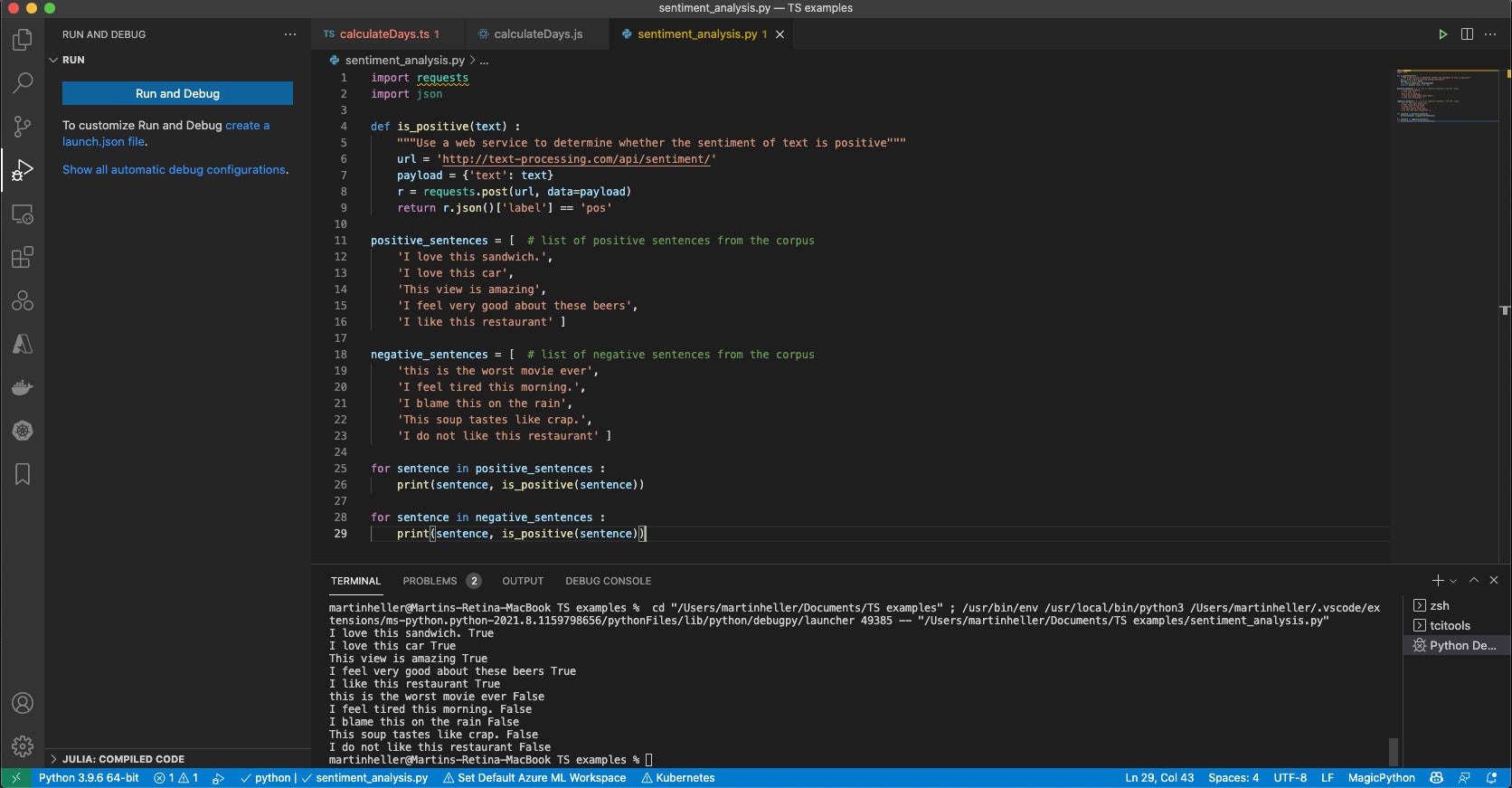Click the requests import on line 1
Image resolution: width=1512 pixels, height=788 pixels.
(442, 78)
